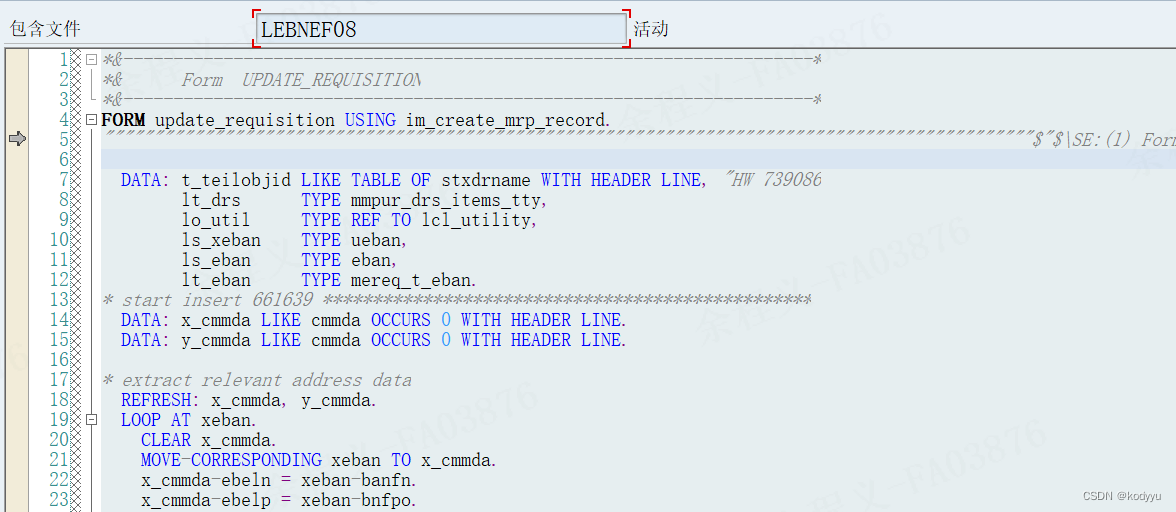Click the 'DATA: y_cmmda LIKE cmmda' line
The width and height of the screenshot is (1176, 512).
(374, 340)
